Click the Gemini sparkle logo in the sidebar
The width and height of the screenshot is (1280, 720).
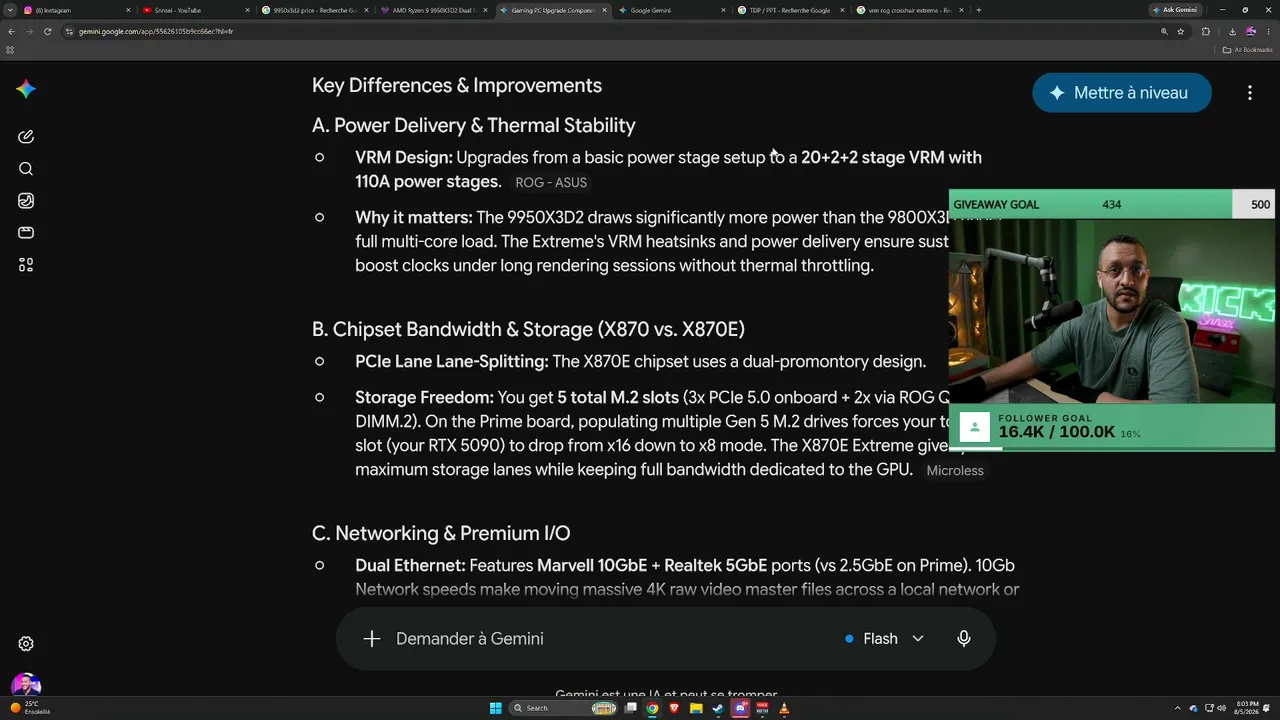click(x=26, y=89)
